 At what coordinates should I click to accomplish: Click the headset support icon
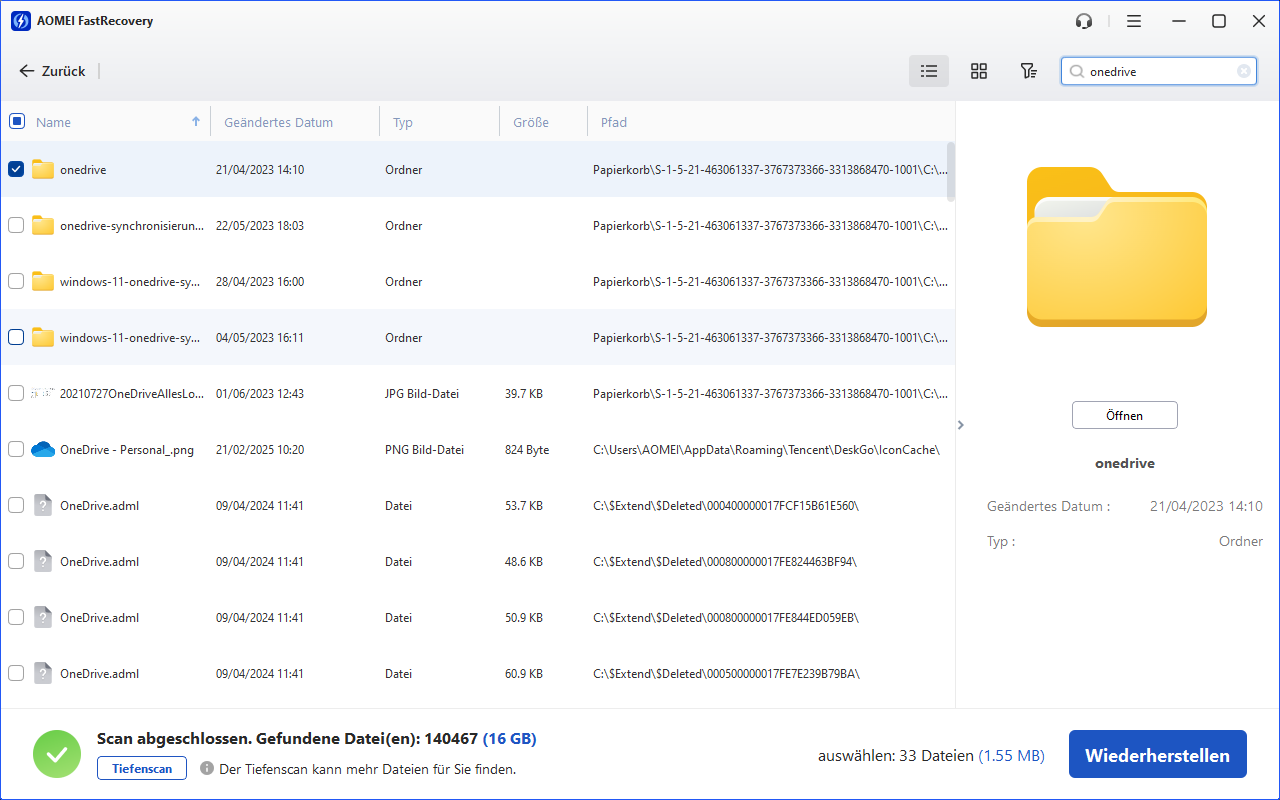pos(1083,21)
